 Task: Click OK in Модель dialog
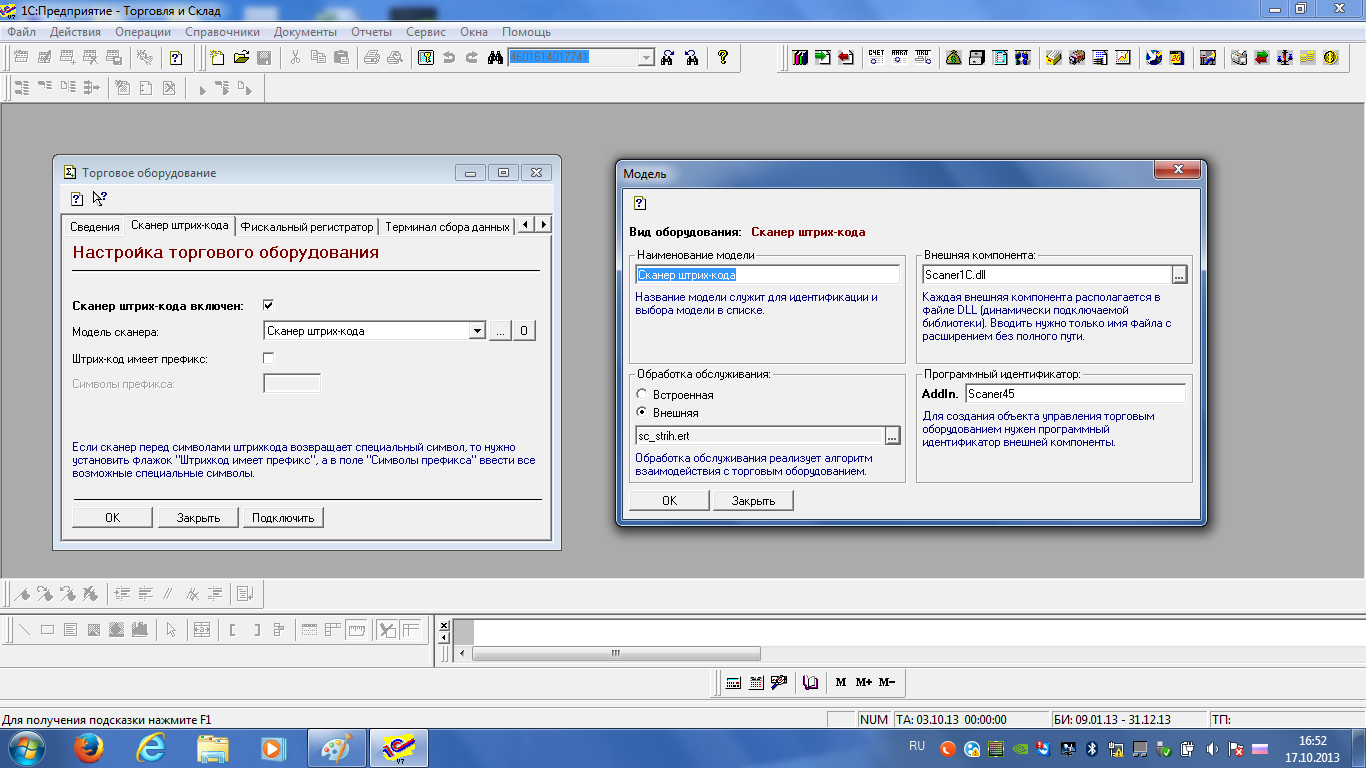pyautogui.click(x=670, y=501)
